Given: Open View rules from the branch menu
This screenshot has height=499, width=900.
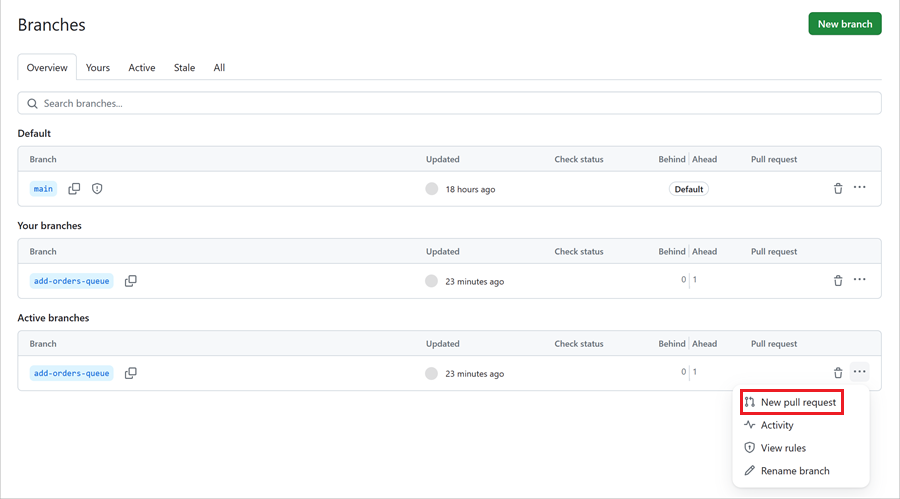Looking at the screenshot, I should pos(783,448).
